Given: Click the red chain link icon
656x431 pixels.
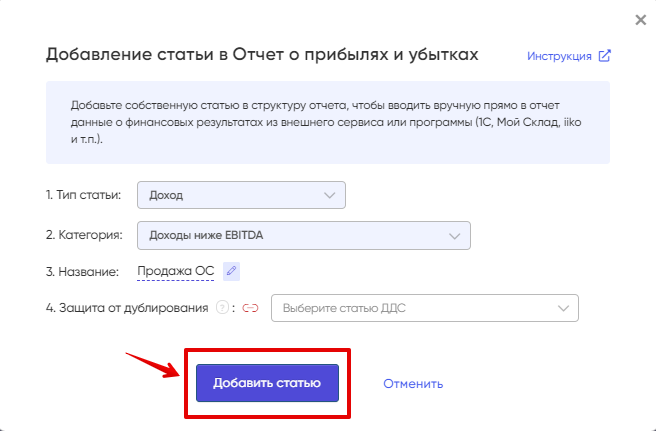Looking at the screenshot, I should pos(250,308).
